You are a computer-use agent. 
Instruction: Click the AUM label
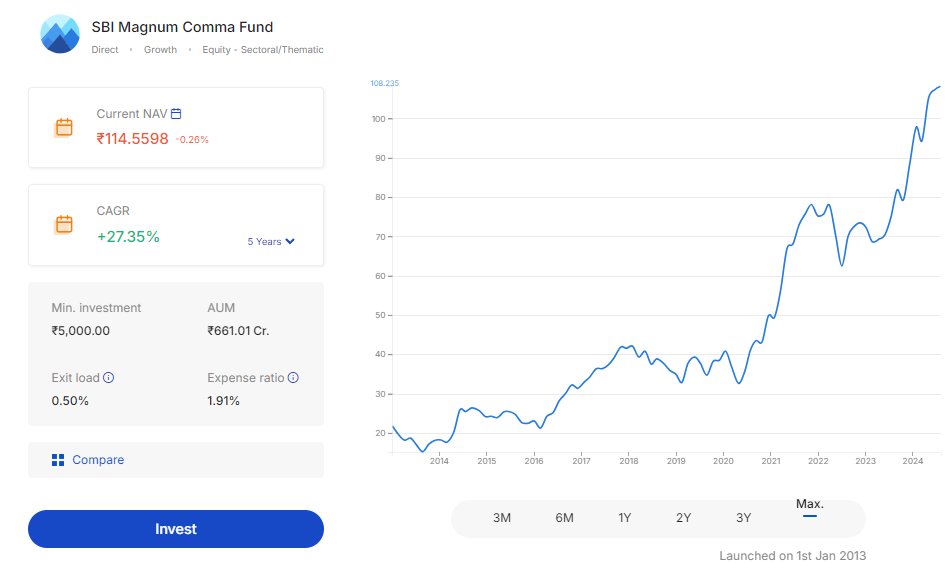pyautogui.click(x=221, y=308)
